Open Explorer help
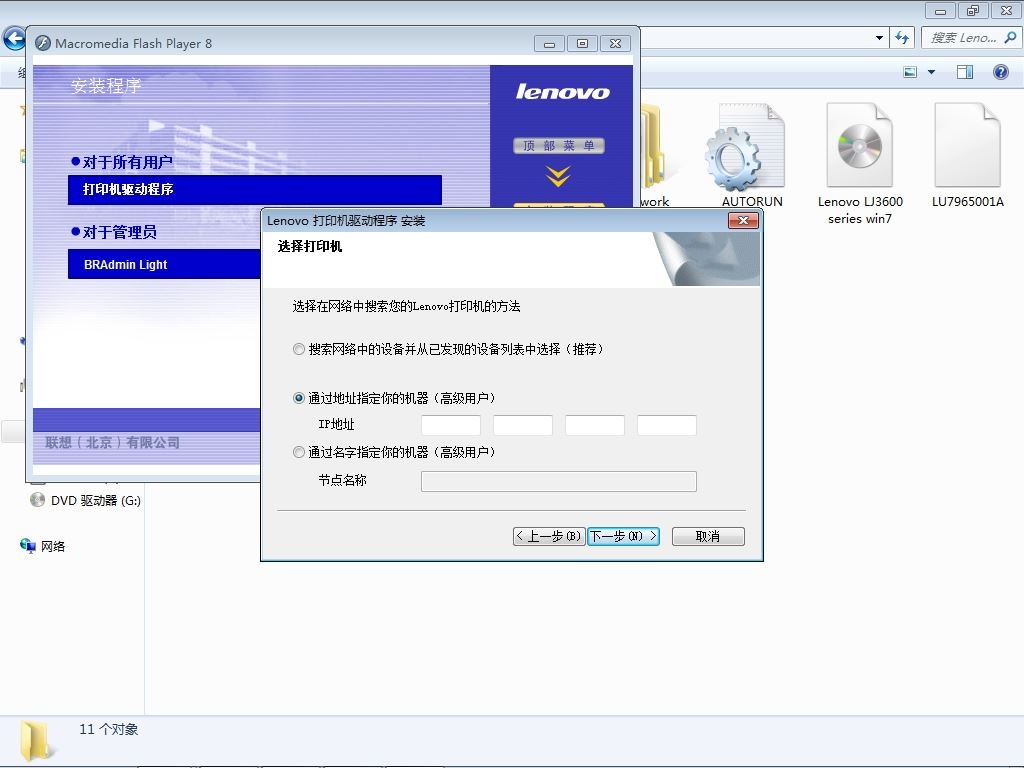This screenshot has height=768, width=1024. (1000, 72)
